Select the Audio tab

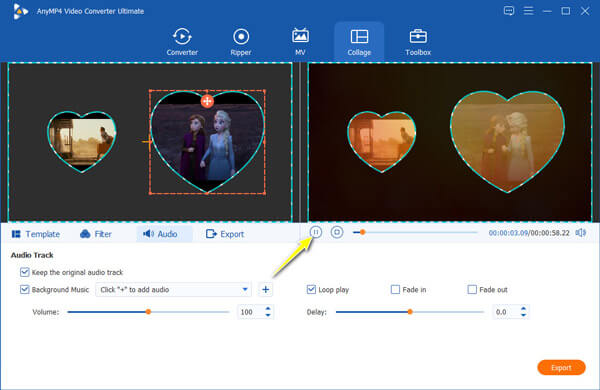(164, 234)
